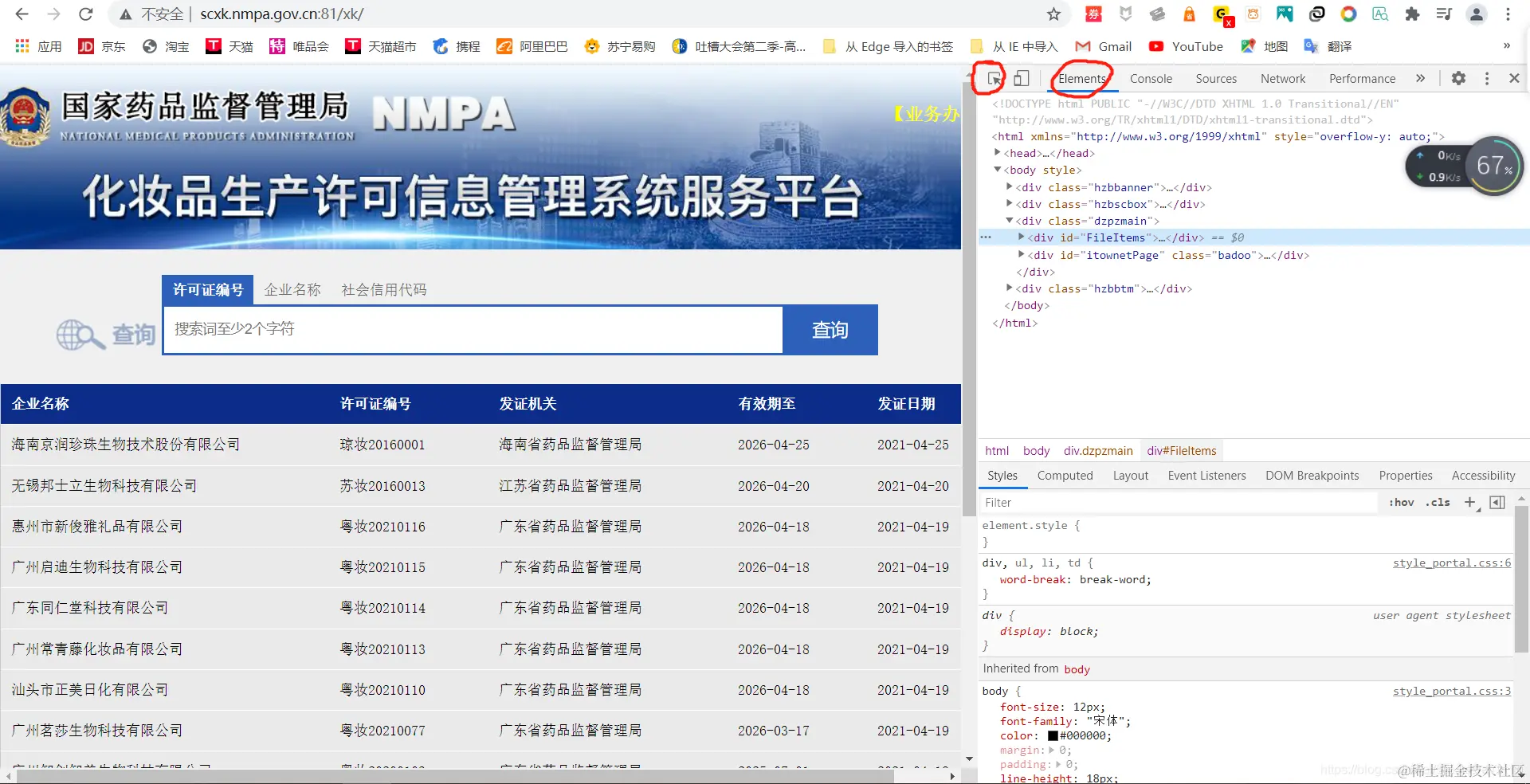Reload the page
The image size is (1530, 784).
click(86, 14)
